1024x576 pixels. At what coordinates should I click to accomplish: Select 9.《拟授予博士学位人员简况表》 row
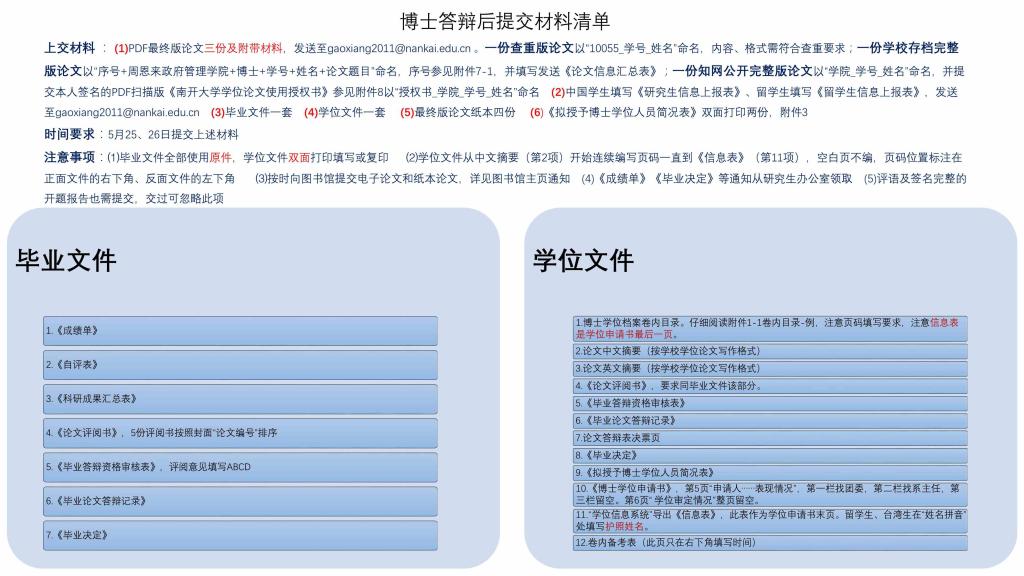pos(769,472)
